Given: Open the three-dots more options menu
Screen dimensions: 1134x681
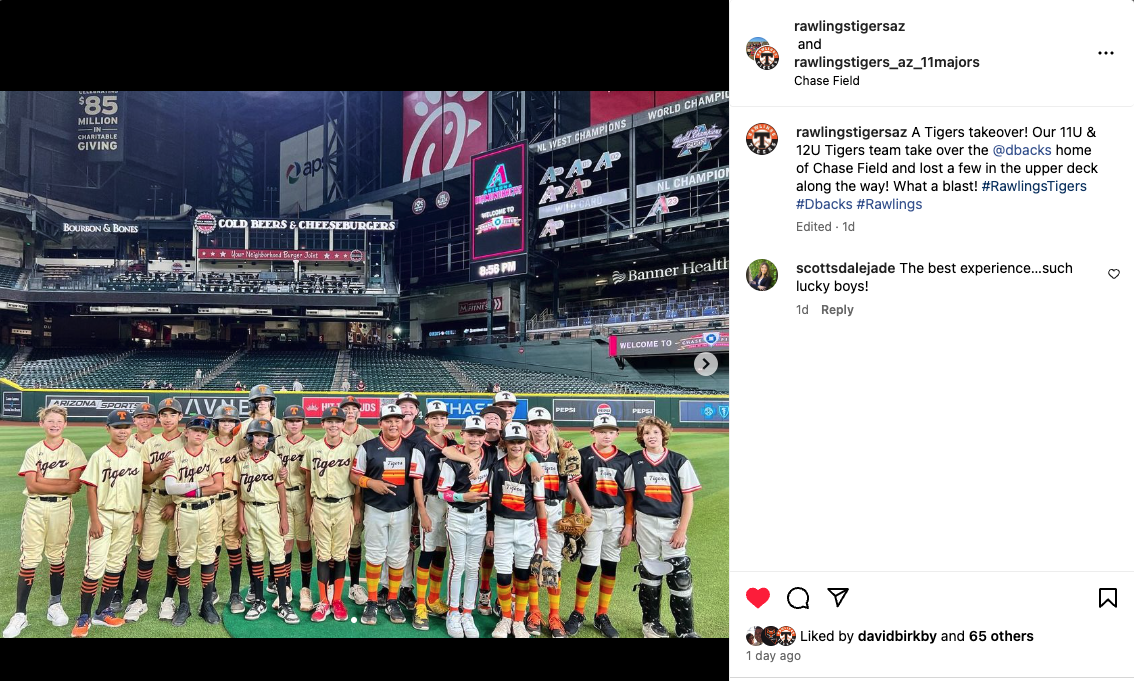Looking at the screenshot, I should pyautogui.click(x=1105, y=53).
